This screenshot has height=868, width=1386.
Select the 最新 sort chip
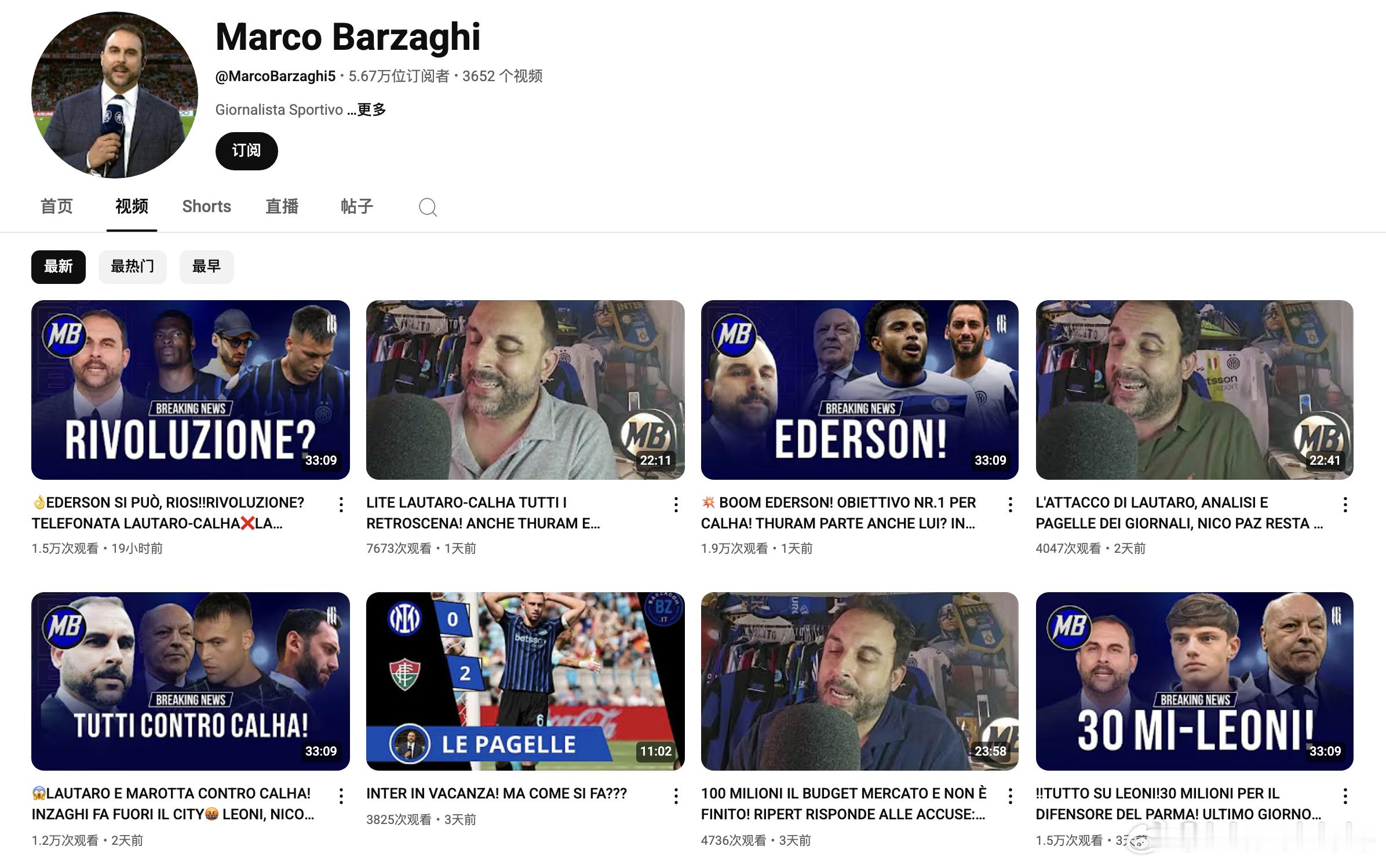(x=59, y=267)
